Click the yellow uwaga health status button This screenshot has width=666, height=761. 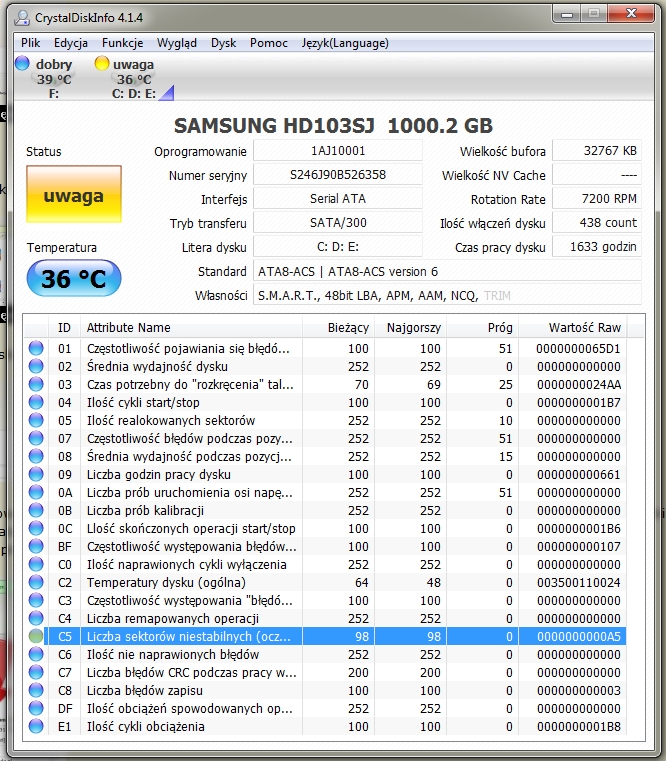click(x=74, y=194)
